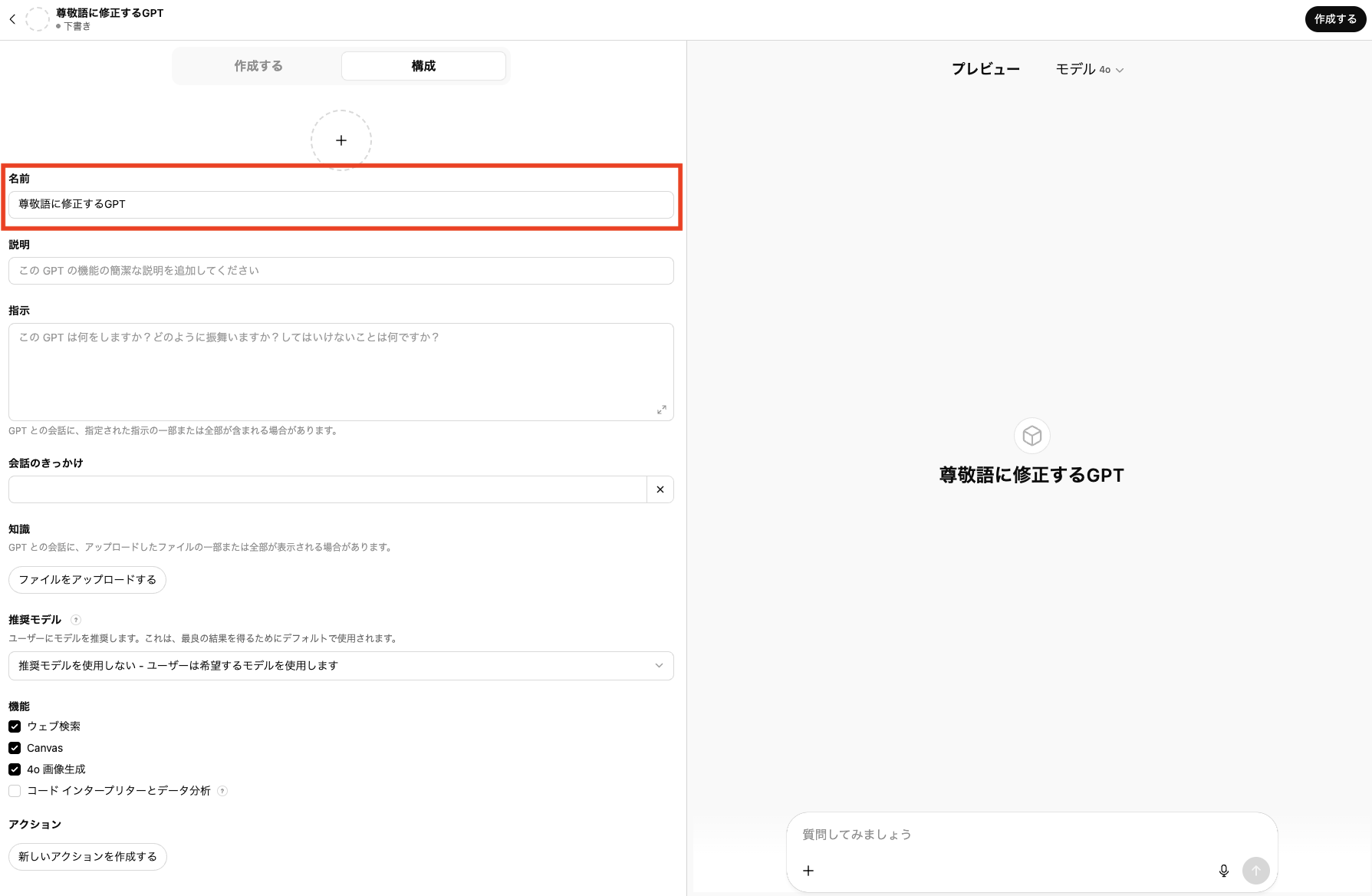Screen dimensions: 1372x896
Task: Click ファイルをアップロードする button
Action: click(87, 580)
